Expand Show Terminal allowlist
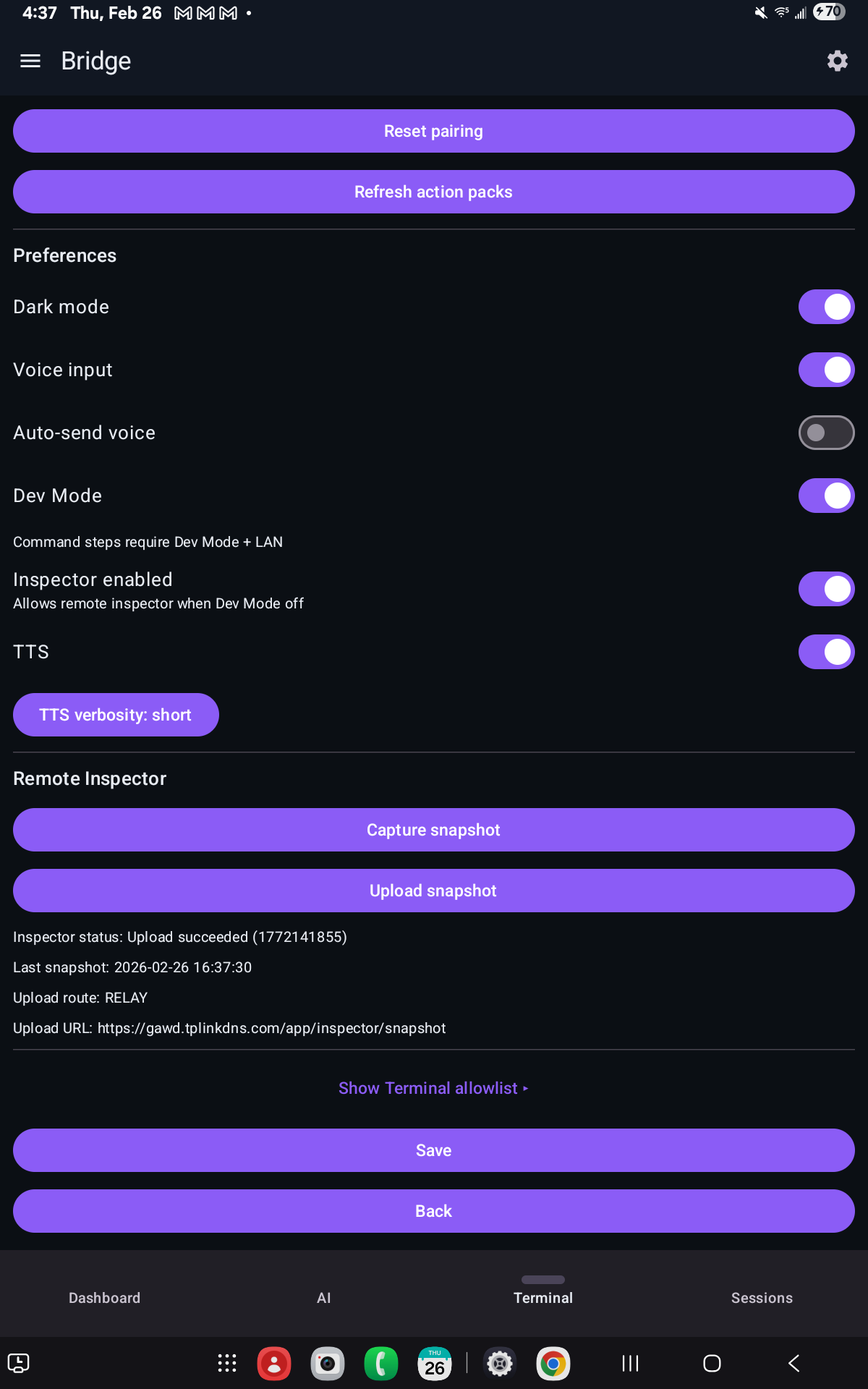The height and width of the screenshot is (1389, 868). 433,1088
